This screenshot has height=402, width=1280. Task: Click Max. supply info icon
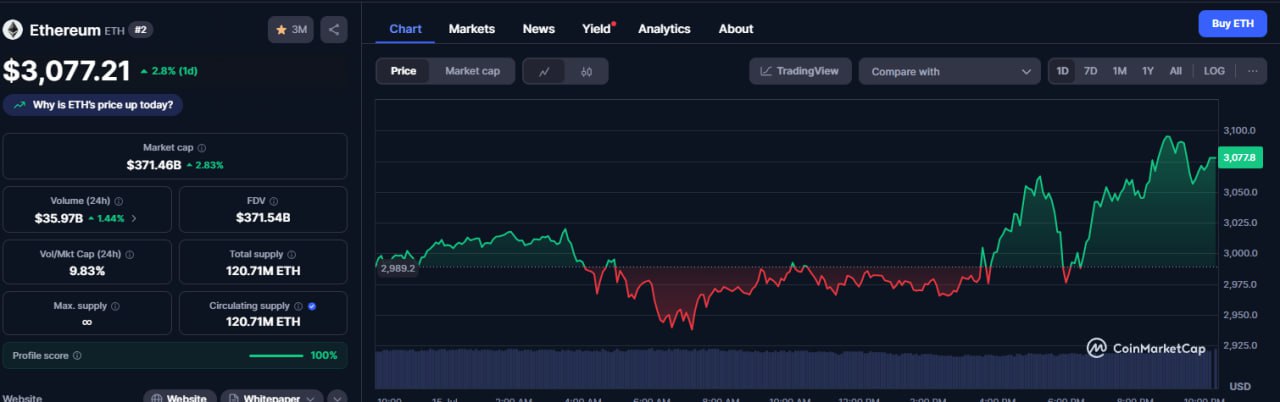coord(115,306)
